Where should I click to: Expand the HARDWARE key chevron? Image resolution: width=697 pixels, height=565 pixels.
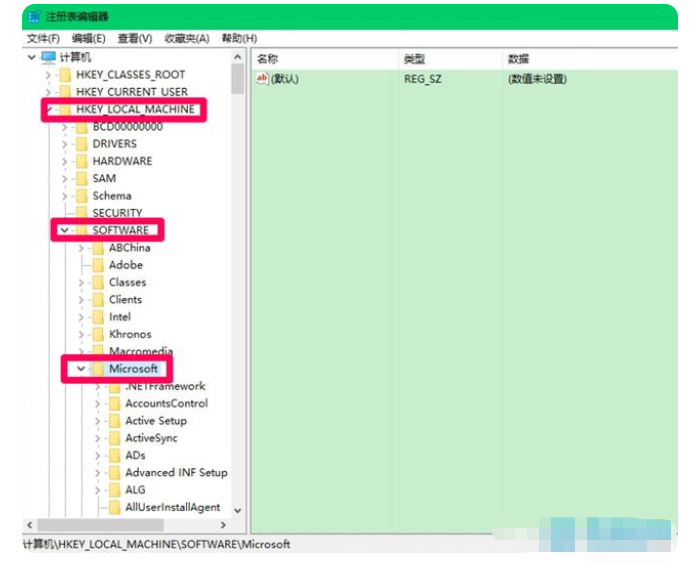pyautogui.click(x=64, y=161)
